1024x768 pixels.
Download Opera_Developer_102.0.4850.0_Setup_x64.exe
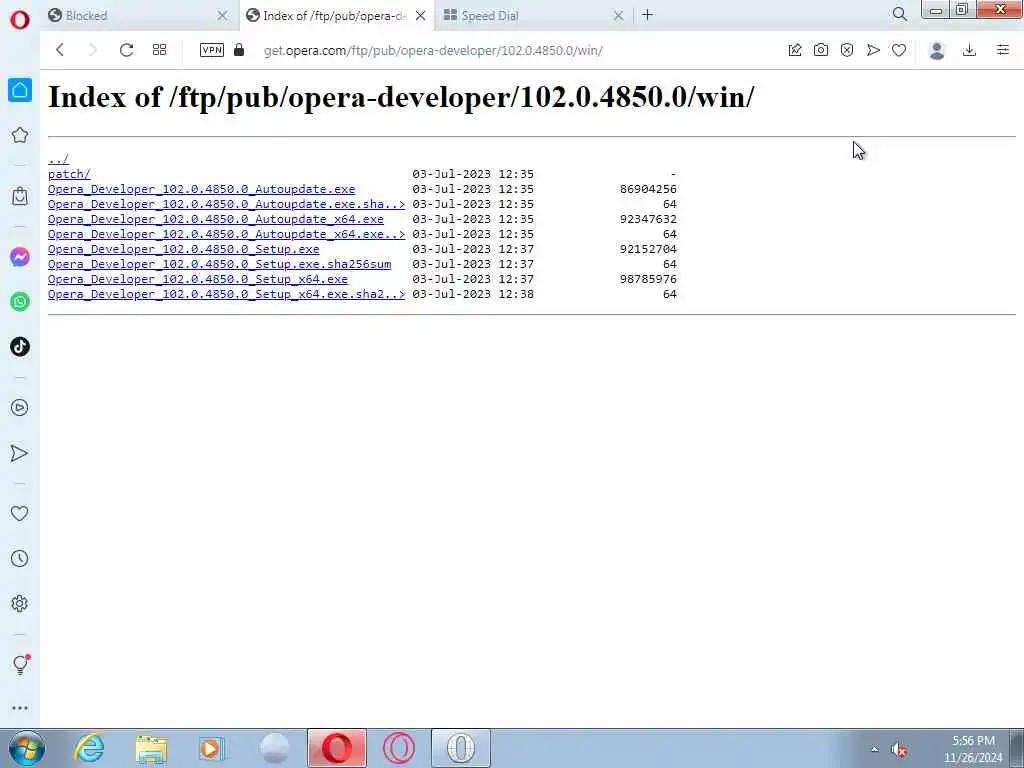(x=198, y=280)
